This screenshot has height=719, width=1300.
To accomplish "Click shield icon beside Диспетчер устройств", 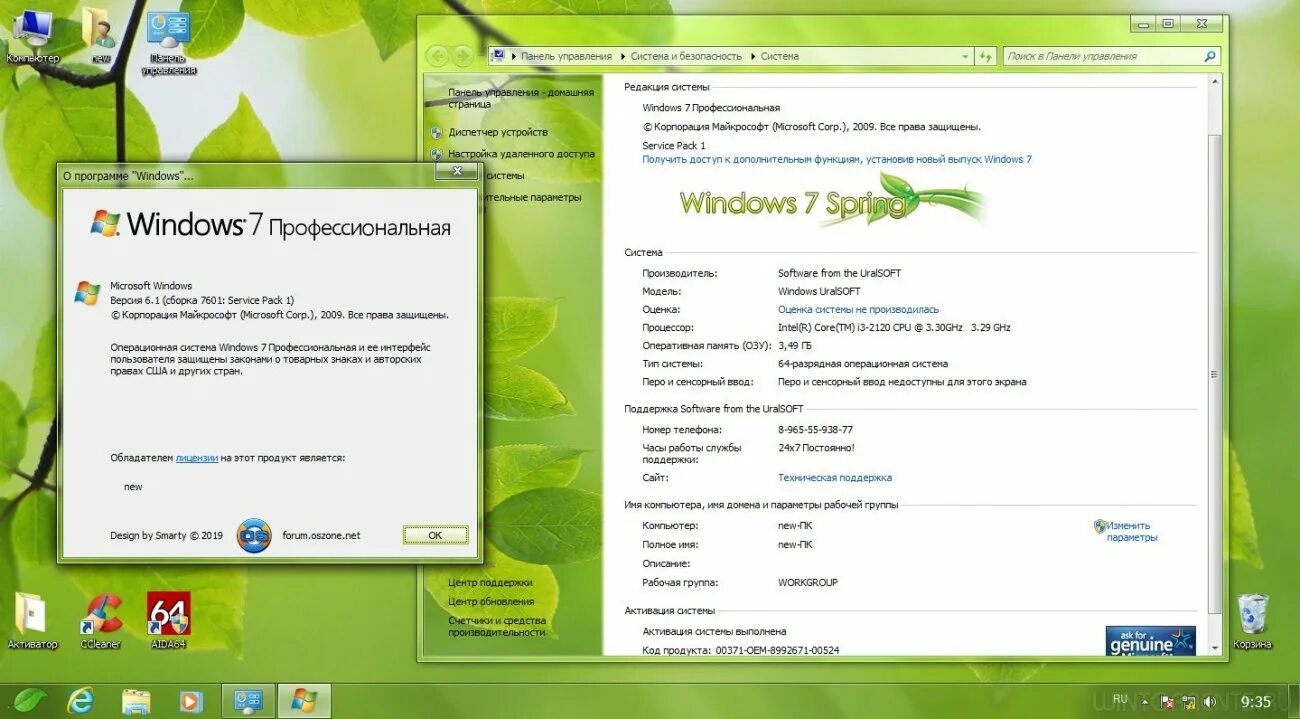I will click(437, 132).
